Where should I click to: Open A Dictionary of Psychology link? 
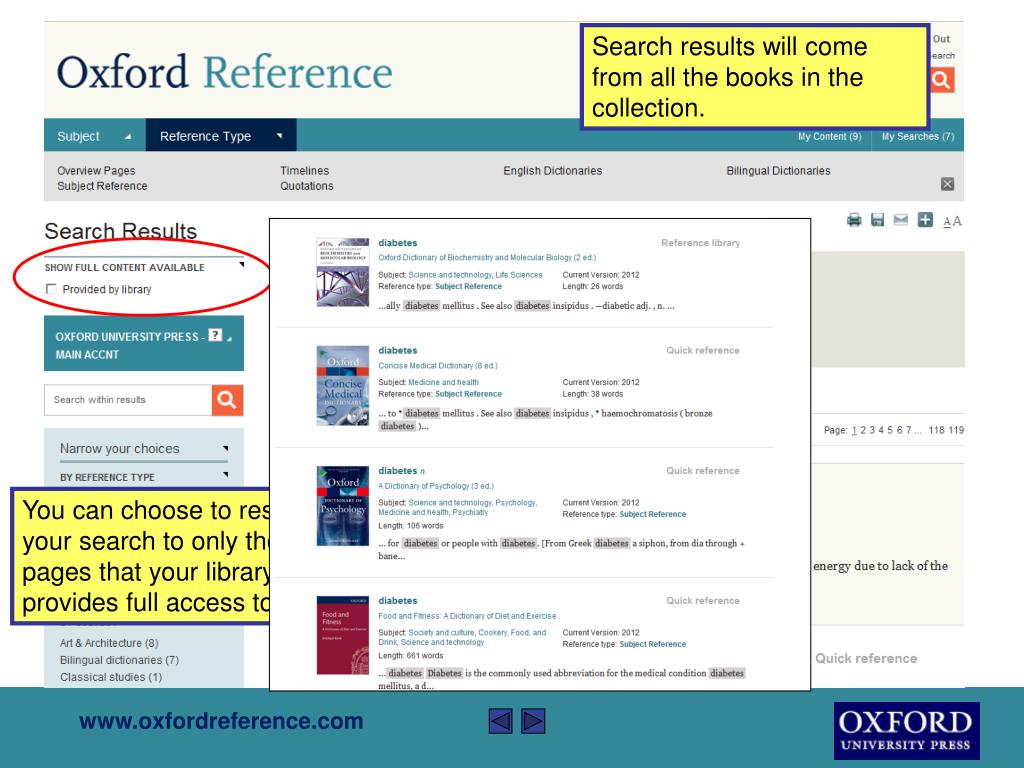pos(436,486)
